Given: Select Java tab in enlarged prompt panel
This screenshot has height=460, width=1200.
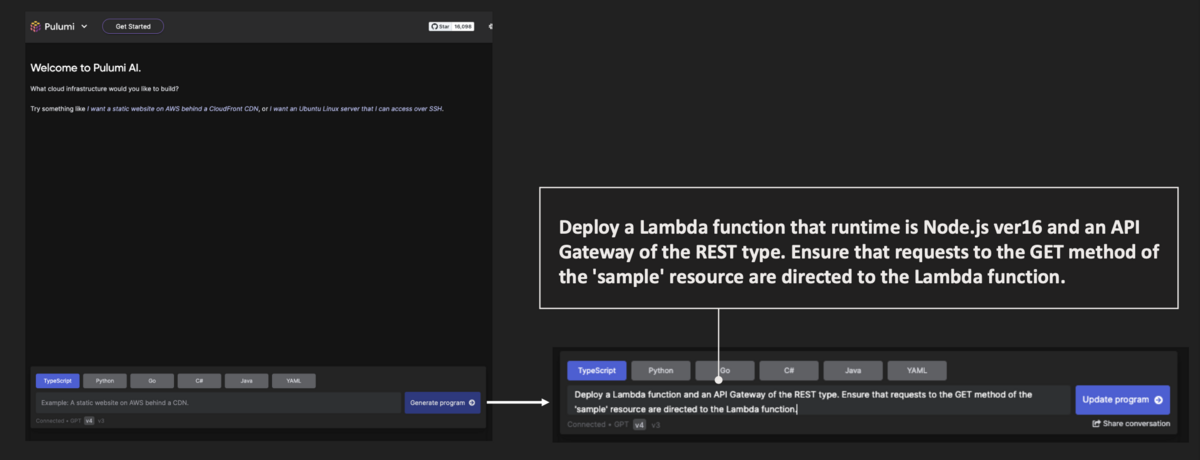Looking at the screenshot, I should (x=853, y=370).
